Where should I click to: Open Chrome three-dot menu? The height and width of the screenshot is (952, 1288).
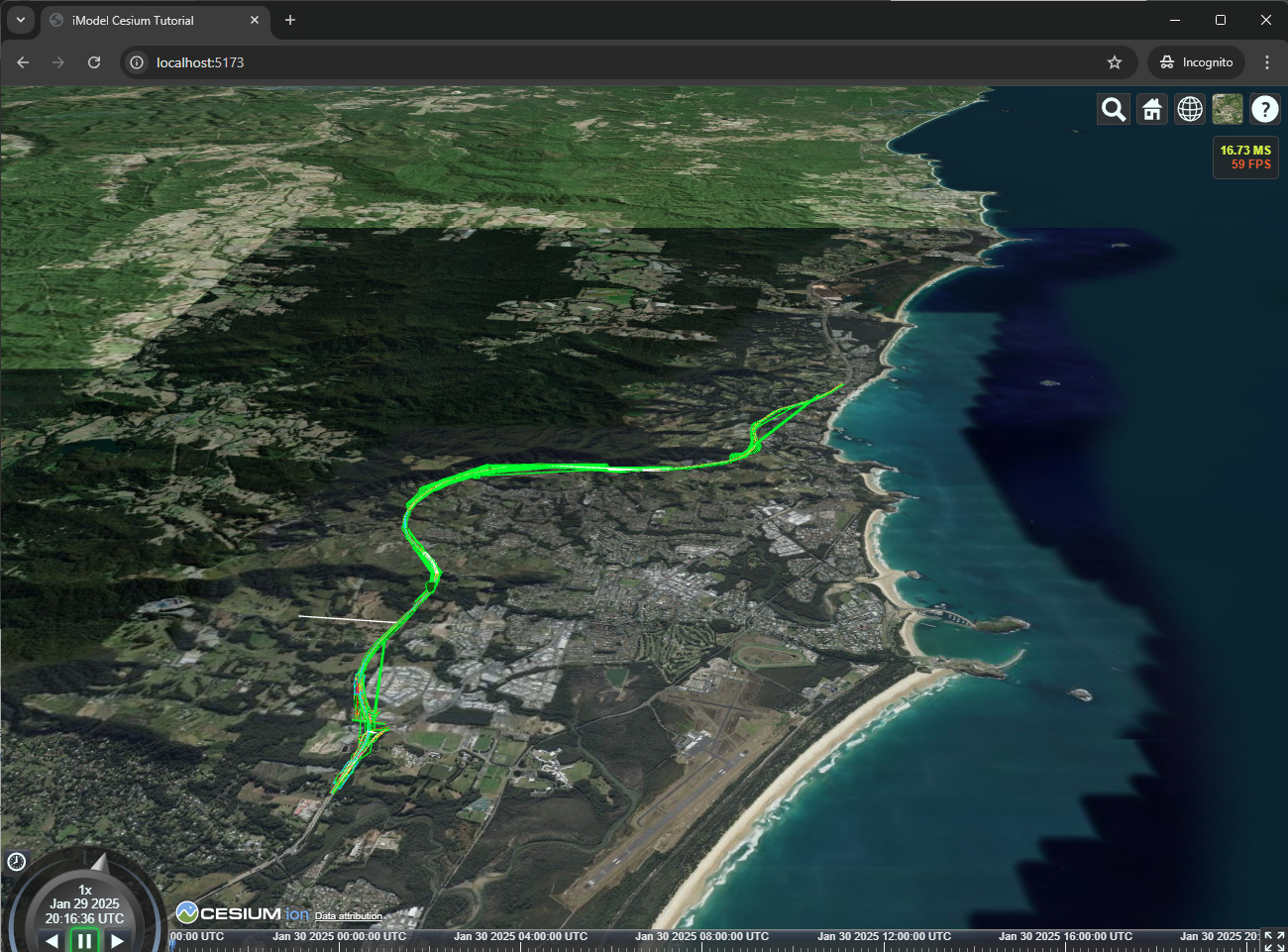pos(1266,62)
